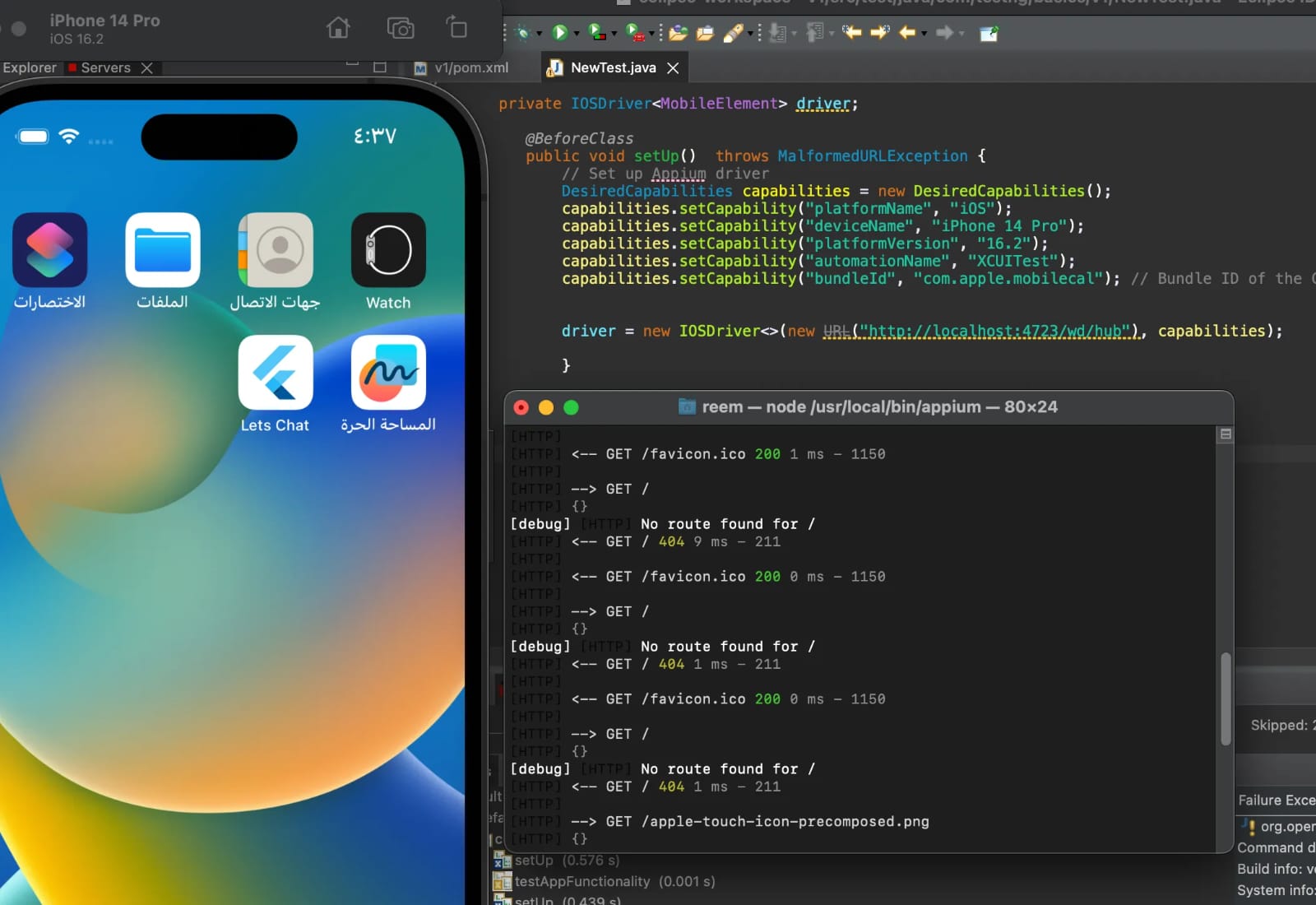
Task: Expand the Back navigation history dropdown
Action: (924, 34)
